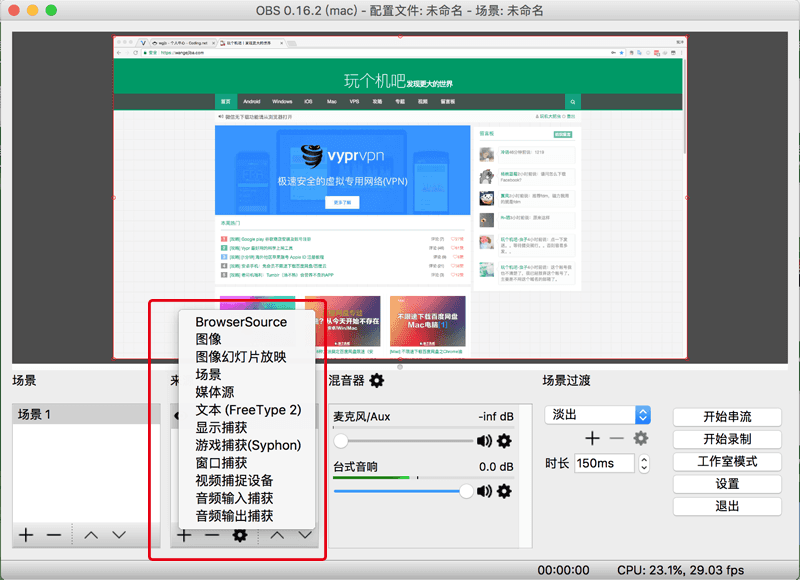Add a new scene with plus icon
The image size is (800, 580).
(x=25, y=535)
